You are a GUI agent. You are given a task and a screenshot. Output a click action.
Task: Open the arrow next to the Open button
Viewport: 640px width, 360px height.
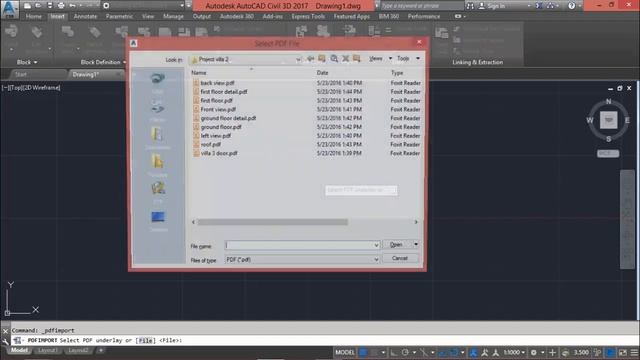(x=416, y=244)
